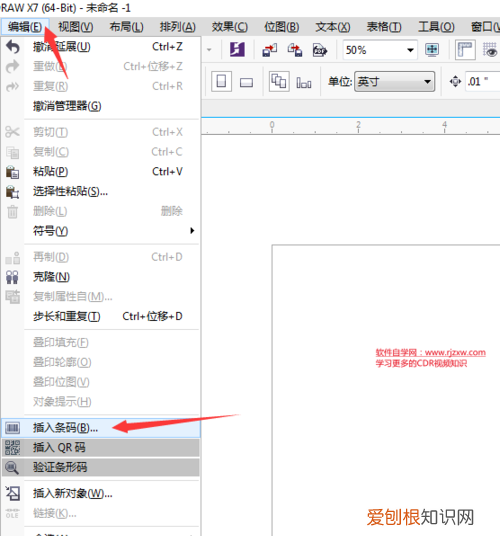Click the Paste clipboard icon

point(13,172)
